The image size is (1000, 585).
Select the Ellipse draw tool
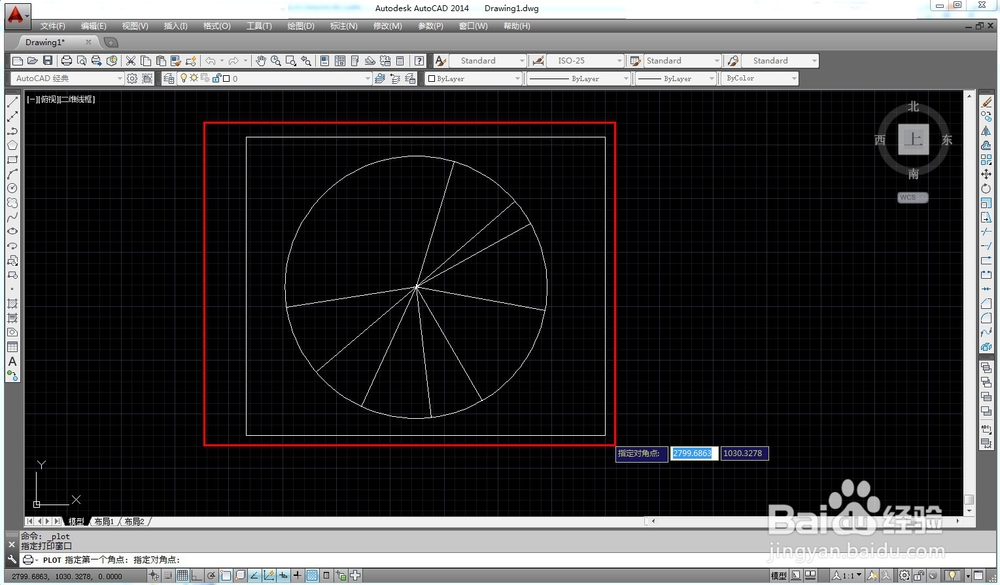coord(12,232)
